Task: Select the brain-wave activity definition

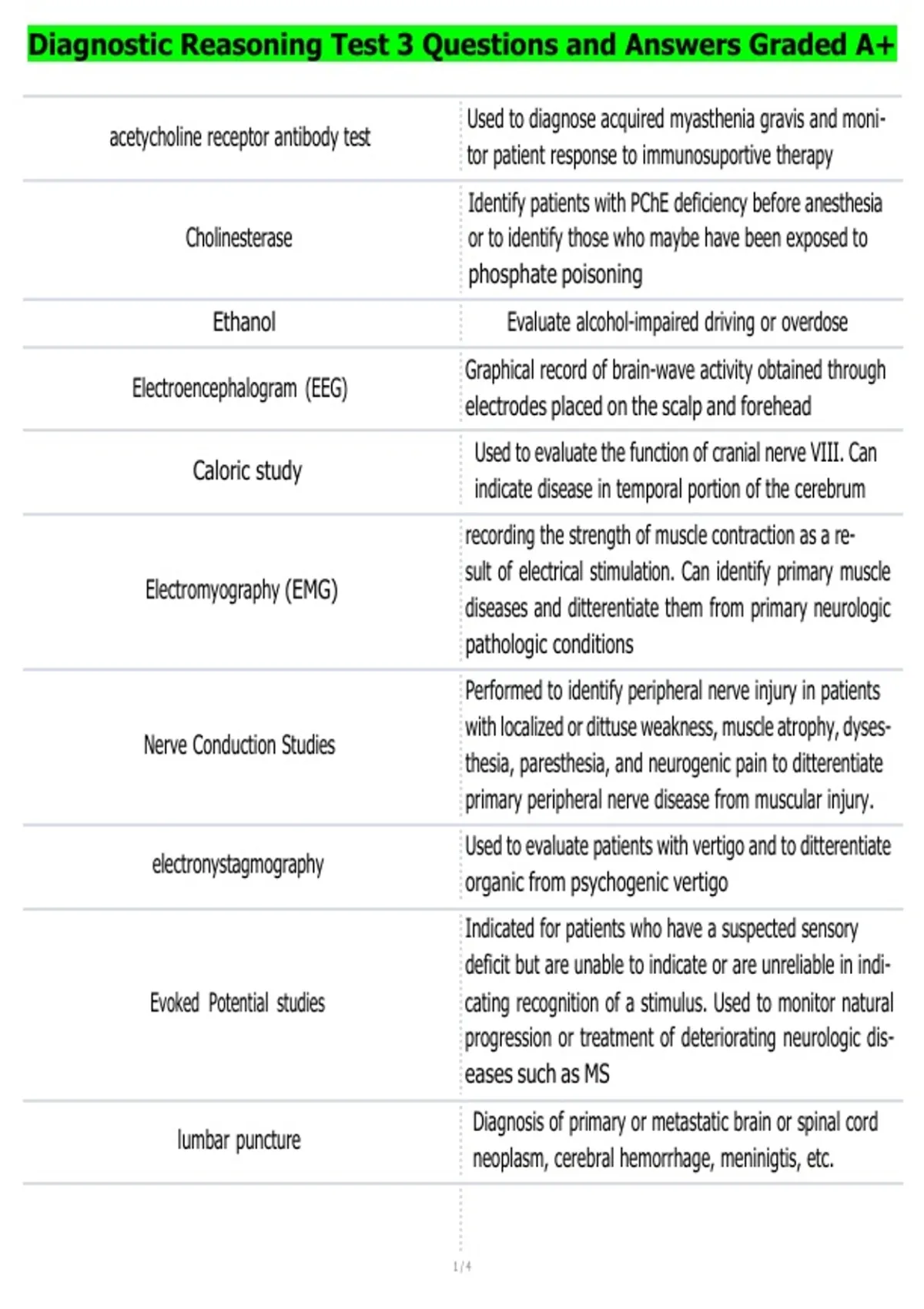Action: click(675, 388)
